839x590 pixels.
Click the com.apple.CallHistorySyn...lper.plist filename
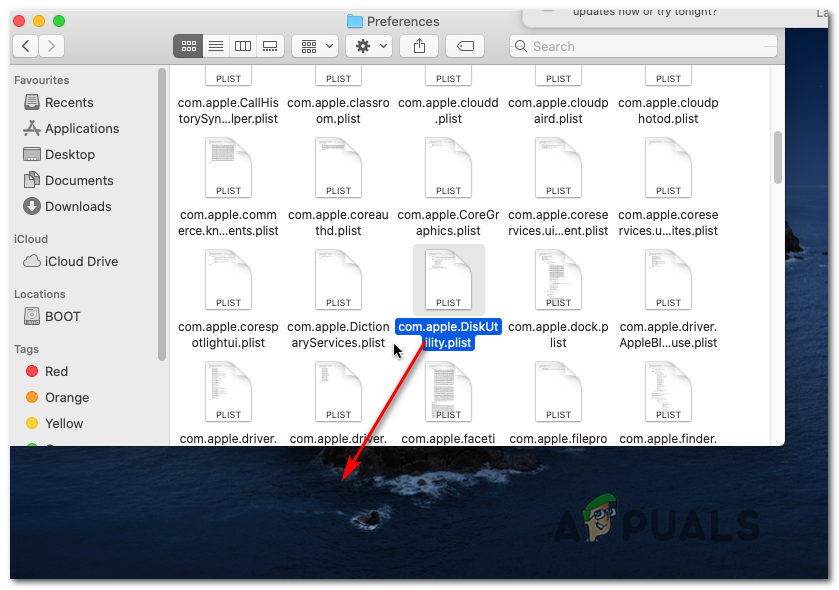(228, 111)
